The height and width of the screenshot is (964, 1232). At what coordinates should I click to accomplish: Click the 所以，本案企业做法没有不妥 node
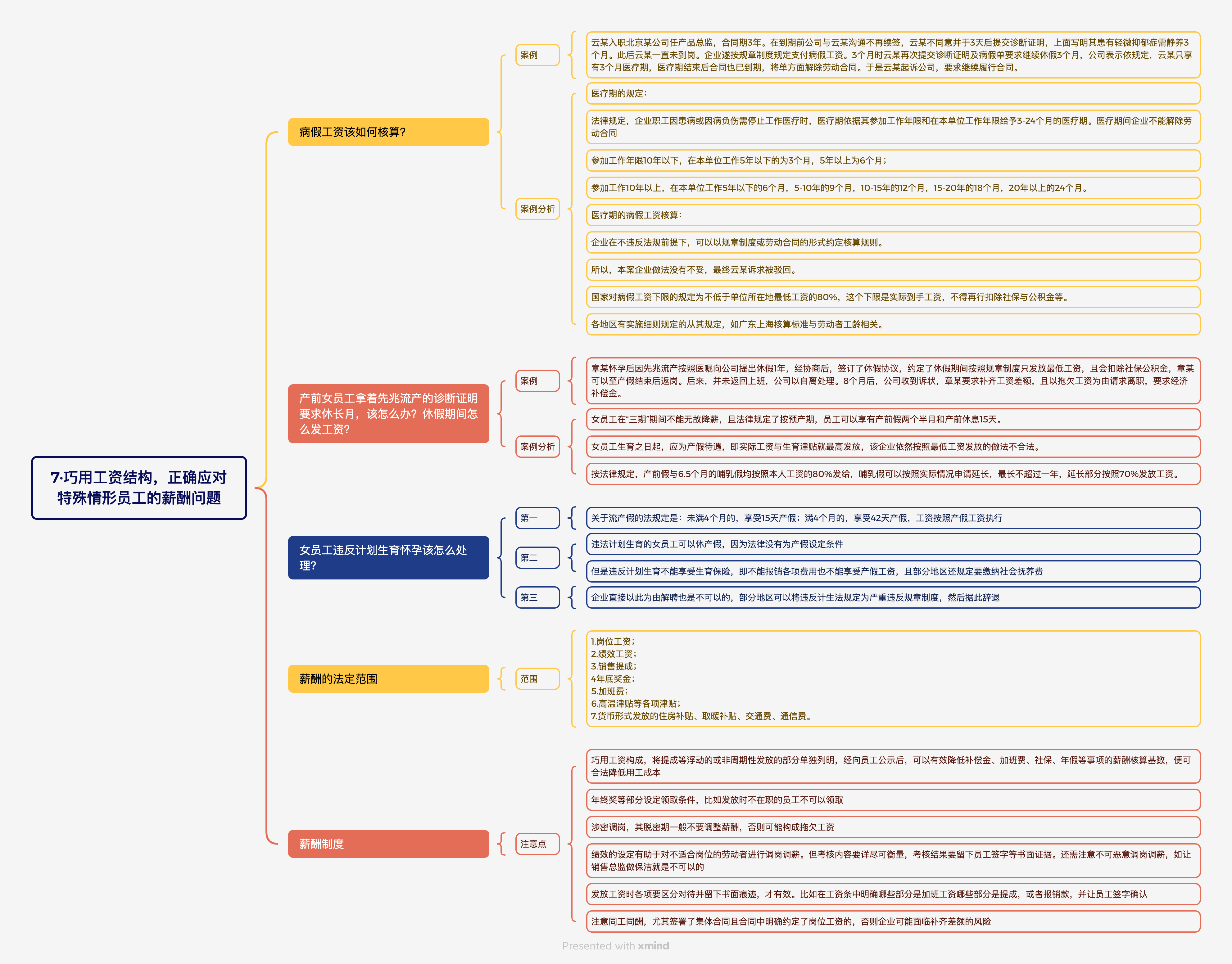(x=893, y=270)
